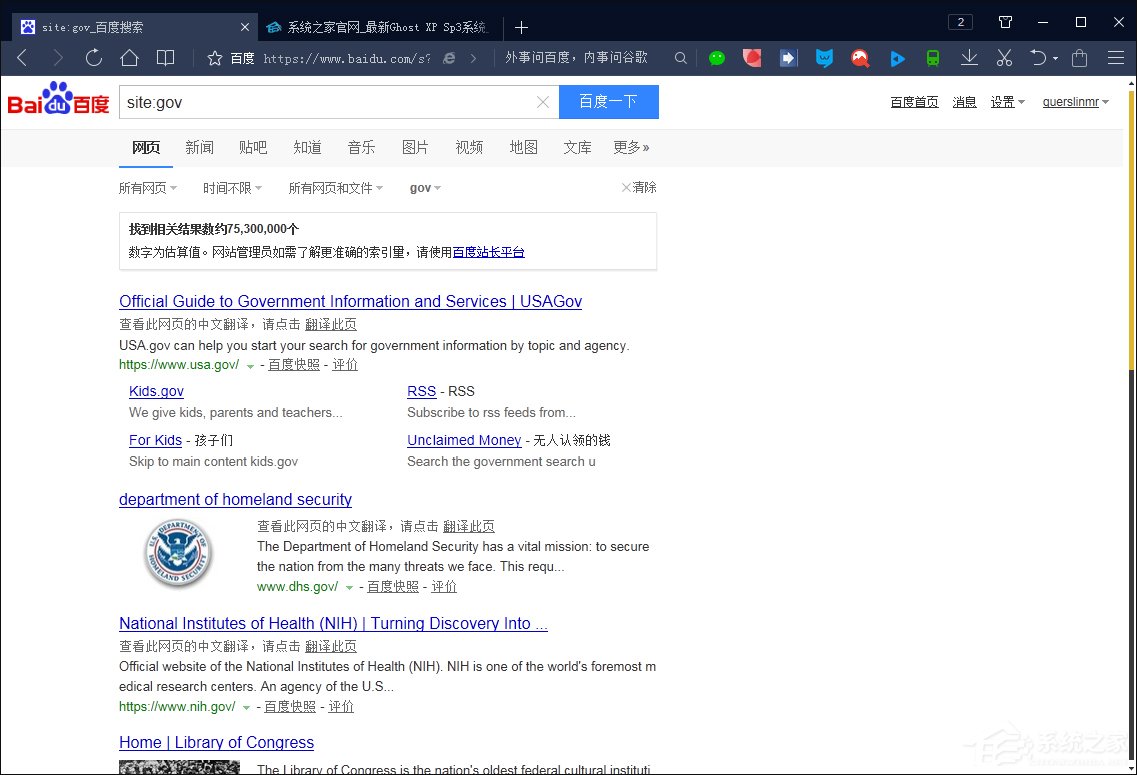1137x775 pixels.
Task: Open the USAGov official guide link
Action: [350, 301]
